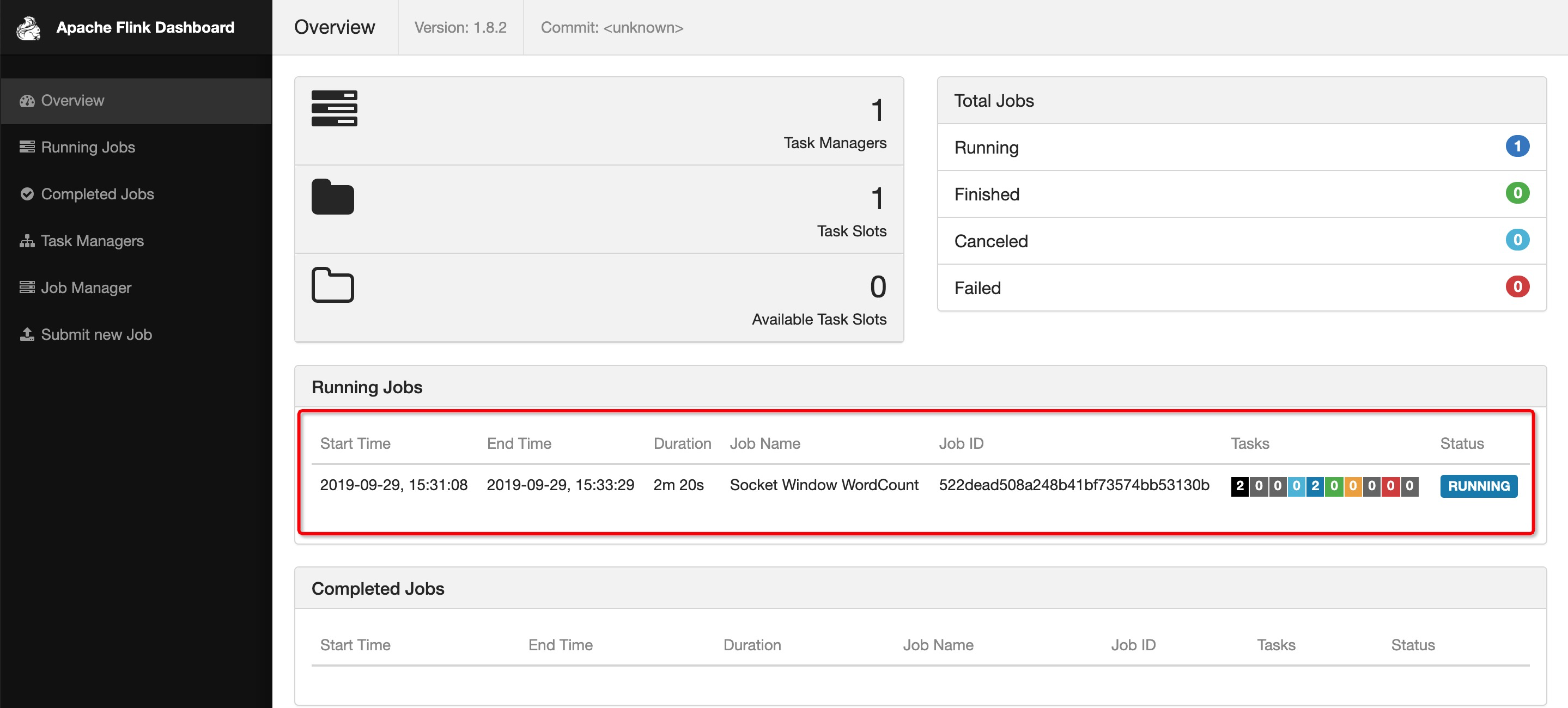Click the blue RUNNING status badge
The image size is (1568, 708).
click(1478, 486)
